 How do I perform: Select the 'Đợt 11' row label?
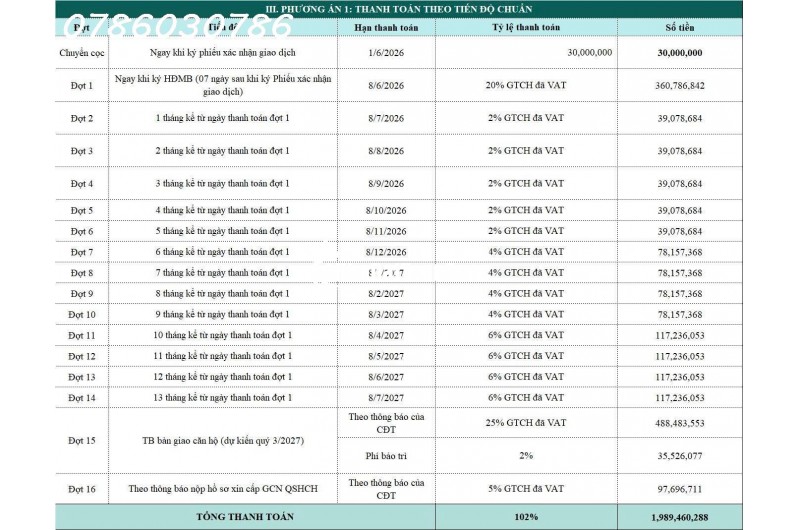point(82,336)
